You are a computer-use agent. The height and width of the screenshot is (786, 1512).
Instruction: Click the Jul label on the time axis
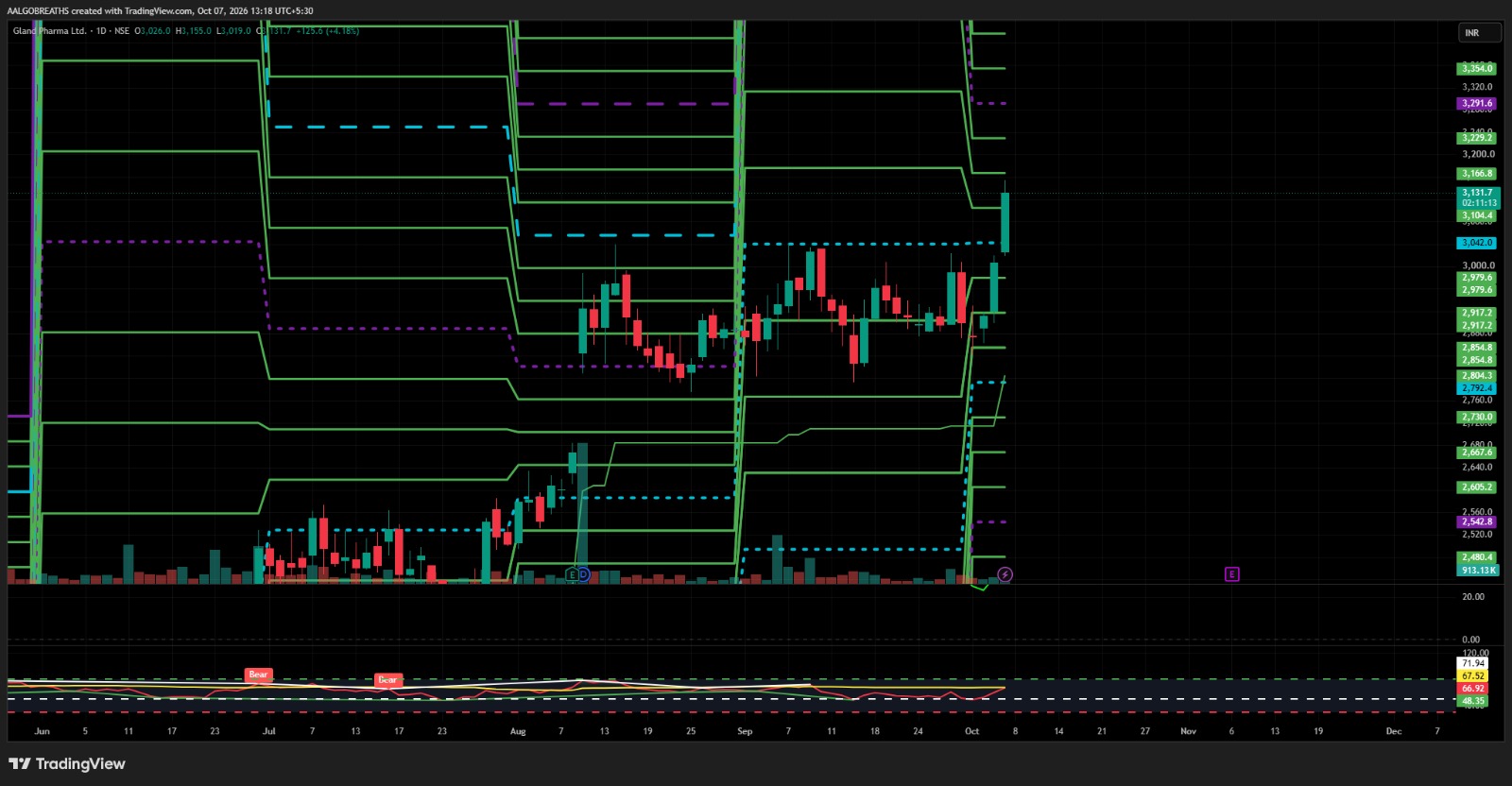point(269,731)
